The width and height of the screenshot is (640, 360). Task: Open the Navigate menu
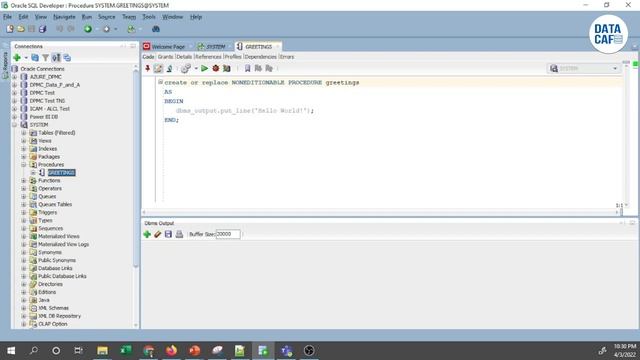64,17
